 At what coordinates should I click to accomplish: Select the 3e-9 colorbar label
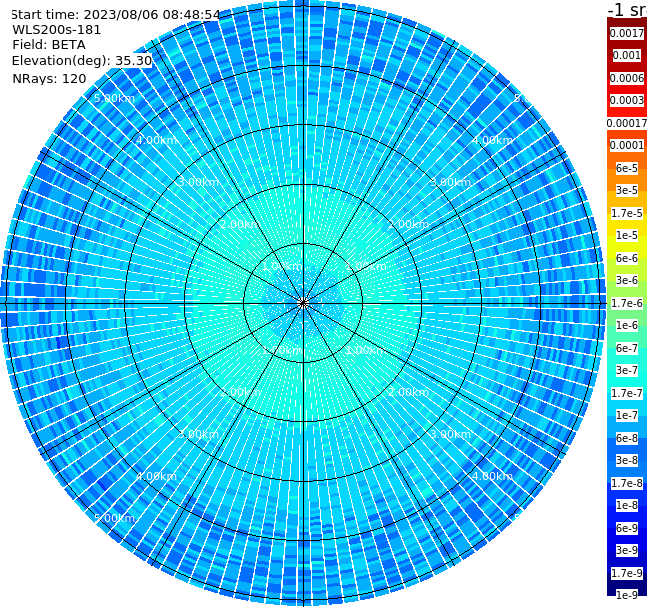click(x=627, y=550)
